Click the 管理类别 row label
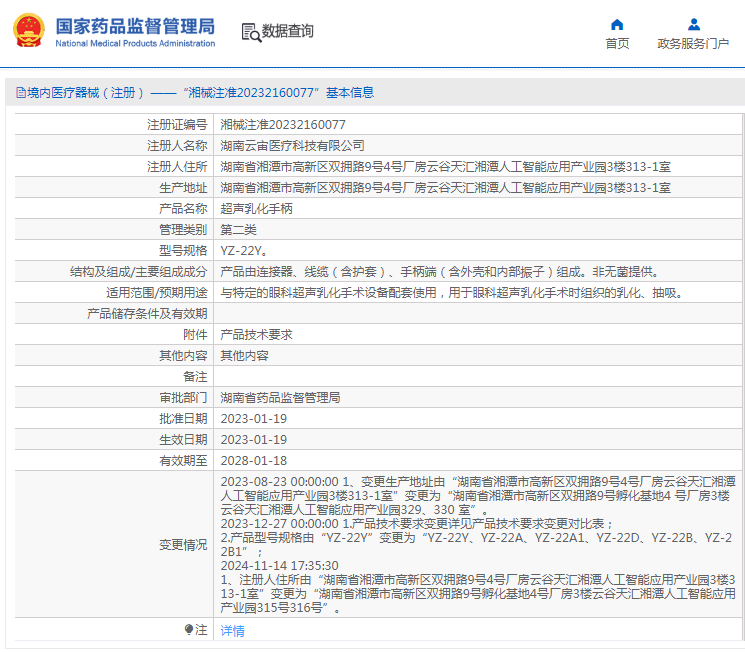Viewport: 745px width, 652px height. click(183, 230)
